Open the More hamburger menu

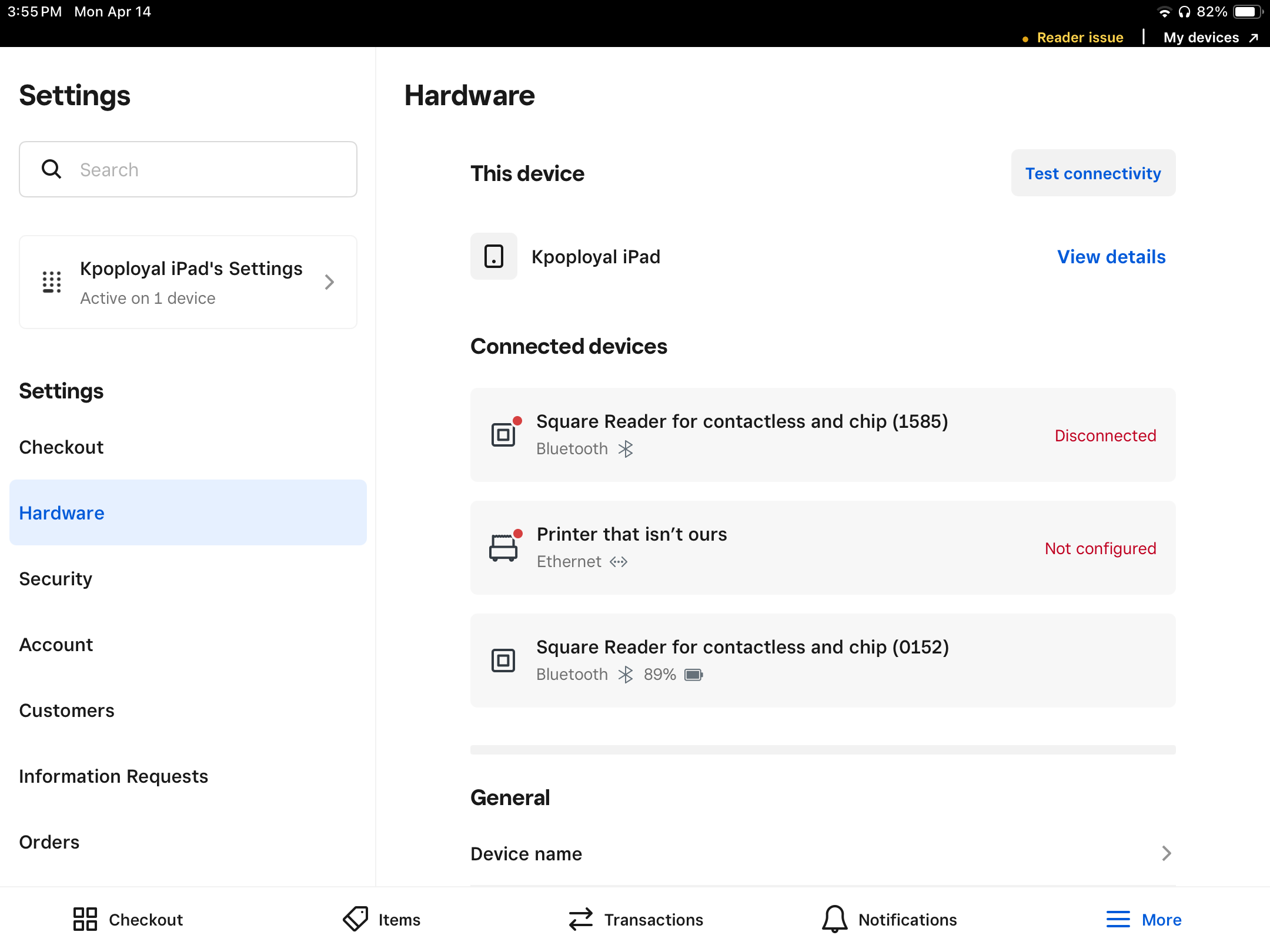pos(1118,919)
